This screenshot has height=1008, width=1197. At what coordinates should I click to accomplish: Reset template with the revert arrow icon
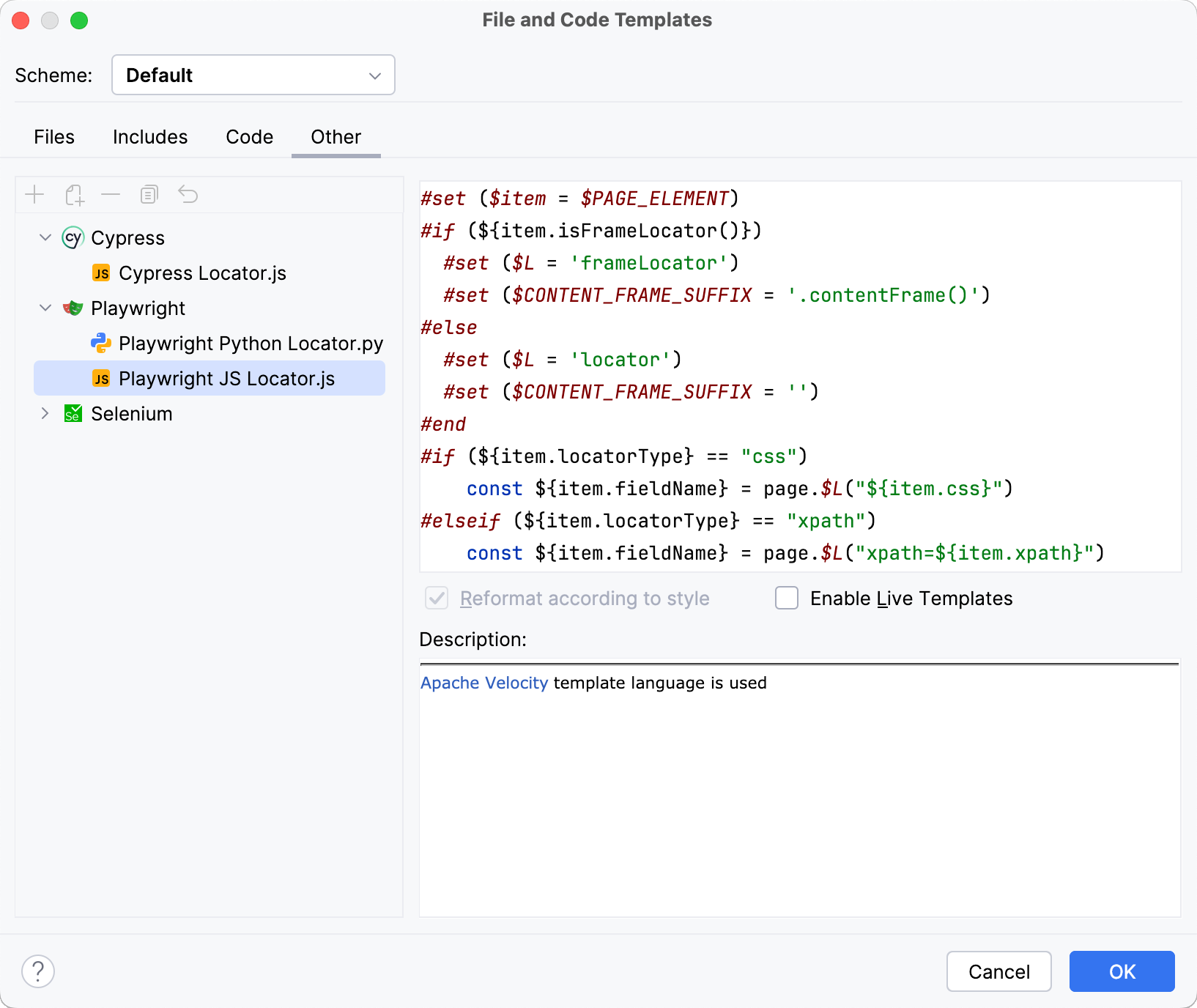[188, 194]
